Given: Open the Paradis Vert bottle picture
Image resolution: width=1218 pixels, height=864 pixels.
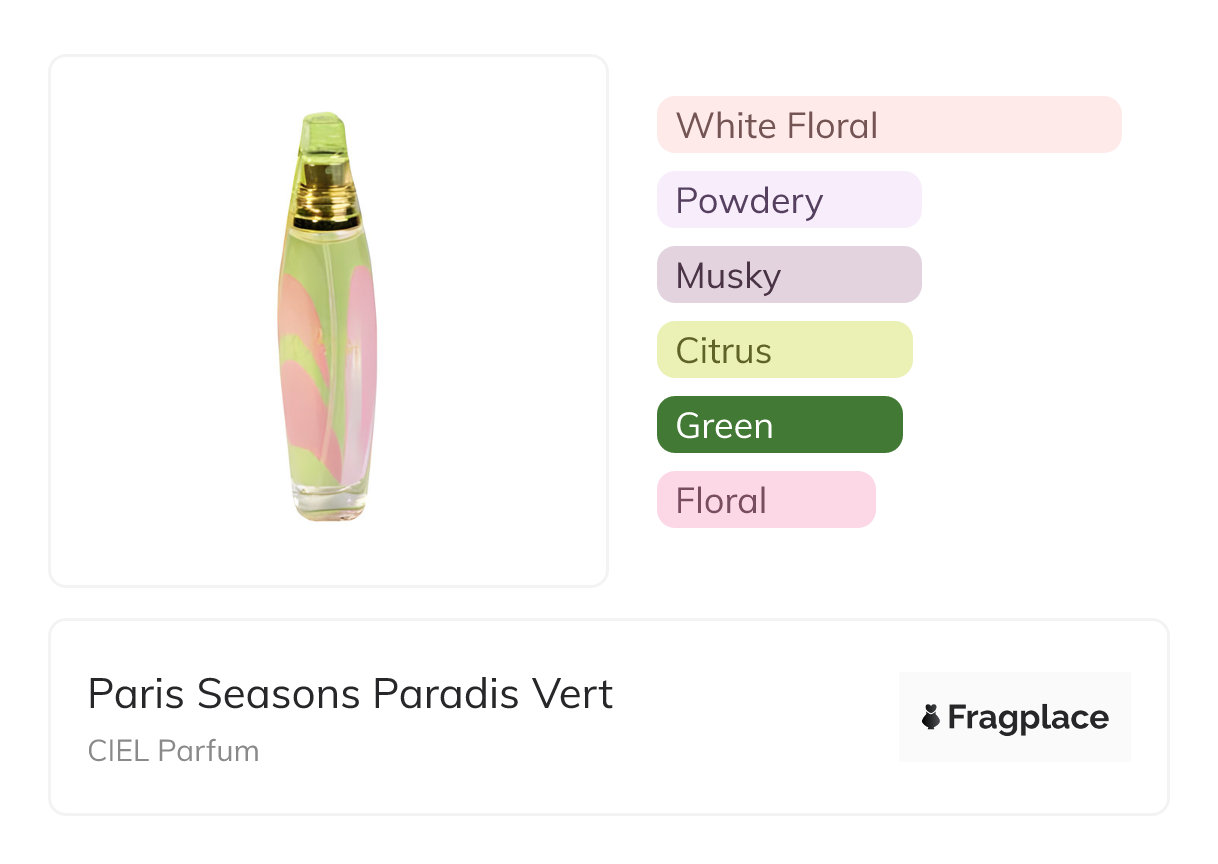Looking at the screenshot, I should coord(328,320).
